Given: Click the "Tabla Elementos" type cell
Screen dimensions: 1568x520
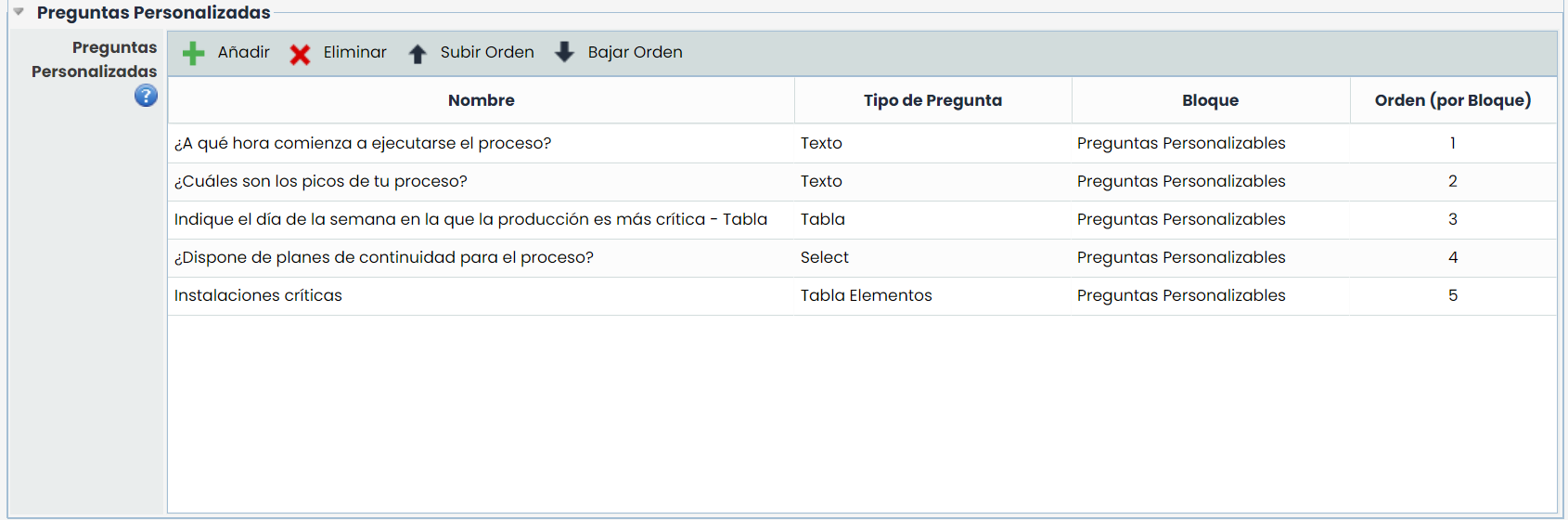Looking at the screenshot, I should point(866,295).
